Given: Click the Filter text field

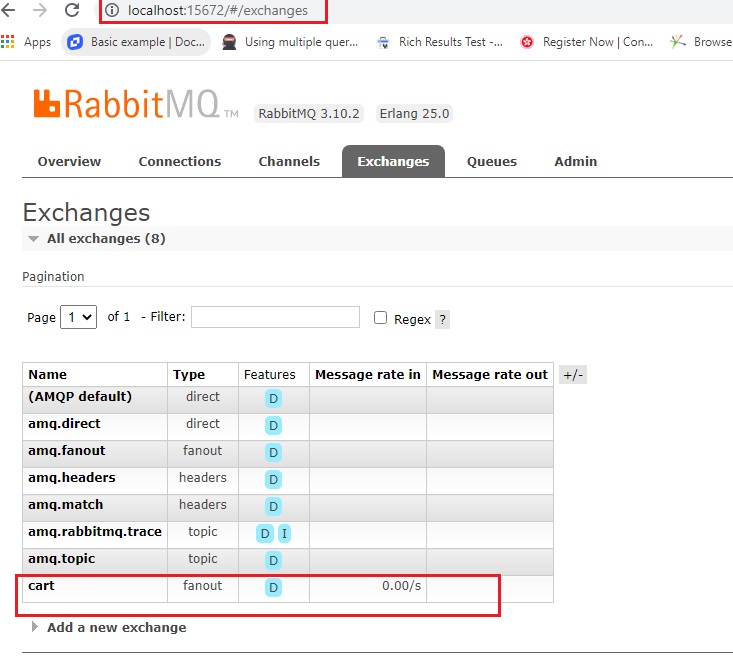Looking at the screenshot, I should click(275, 317).
